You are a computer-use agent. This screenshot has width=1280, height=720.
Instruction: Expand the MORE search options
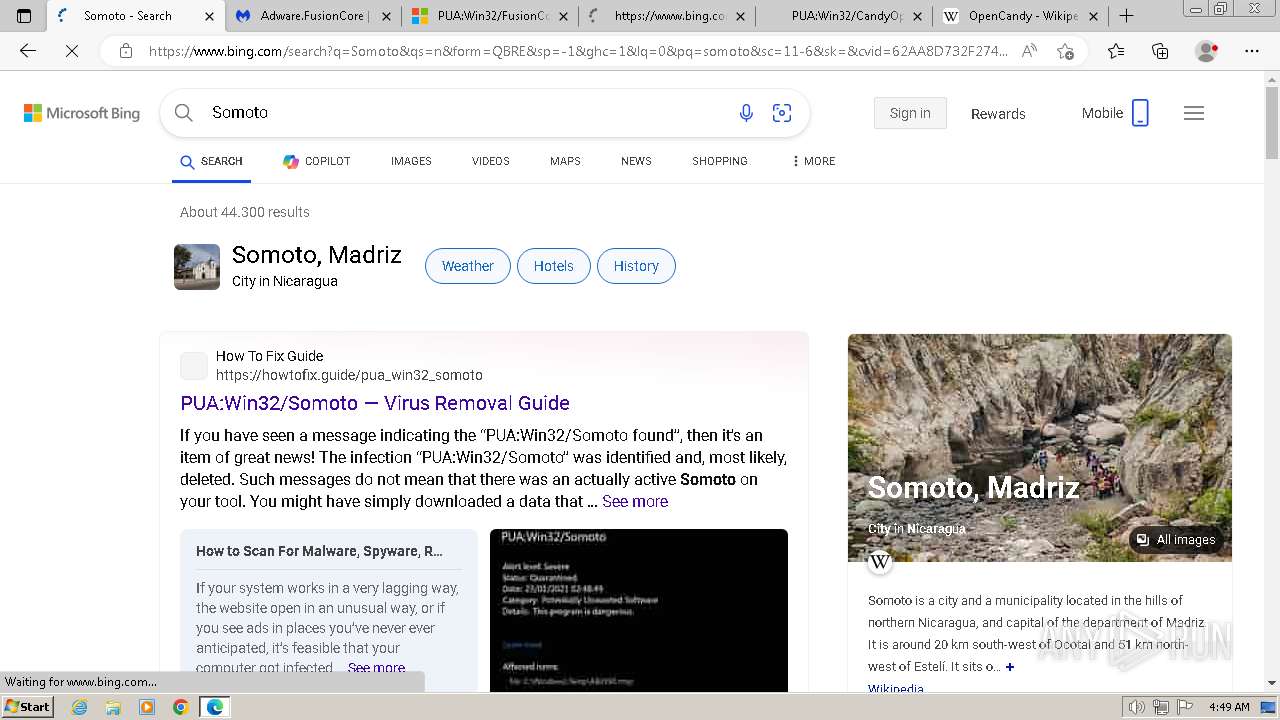click(x=813, y=161)
